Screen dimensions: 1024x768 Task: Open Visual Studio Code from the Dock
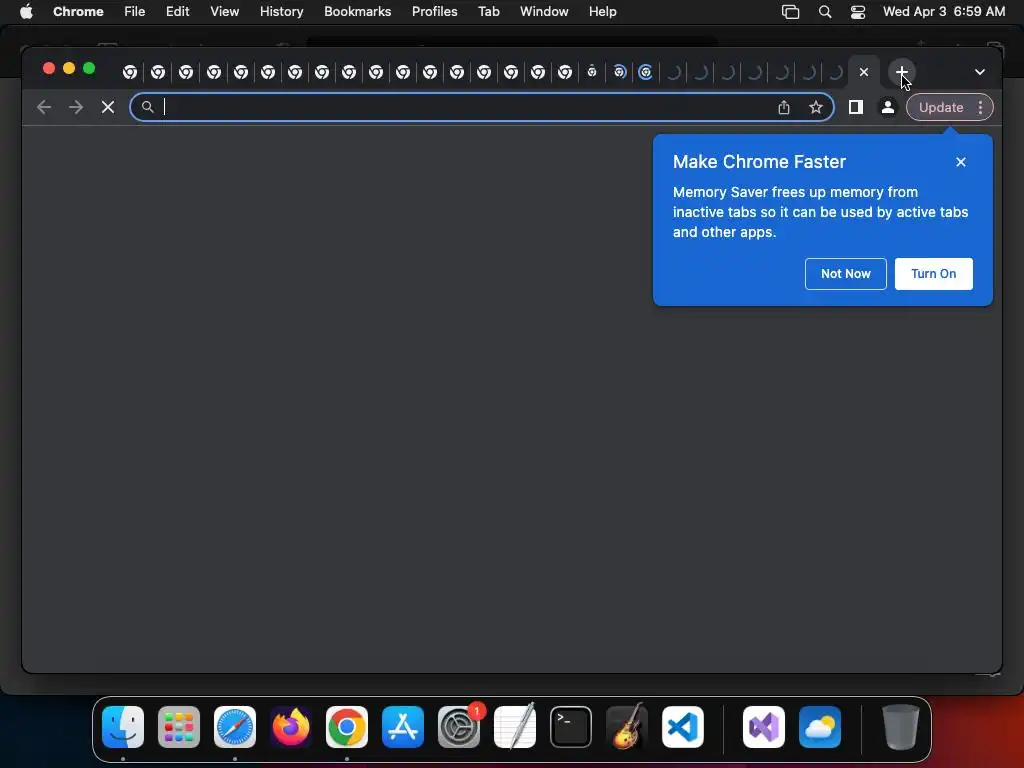point(682,727)
